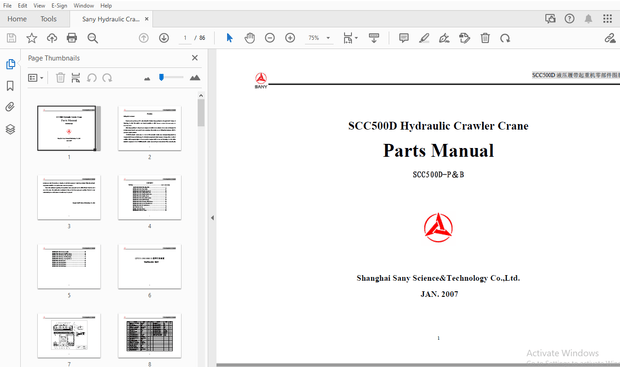The height and width of the screenshot is (367, 620).
Task: Select page 3 thumbnail
Action: tap(69, 197)
